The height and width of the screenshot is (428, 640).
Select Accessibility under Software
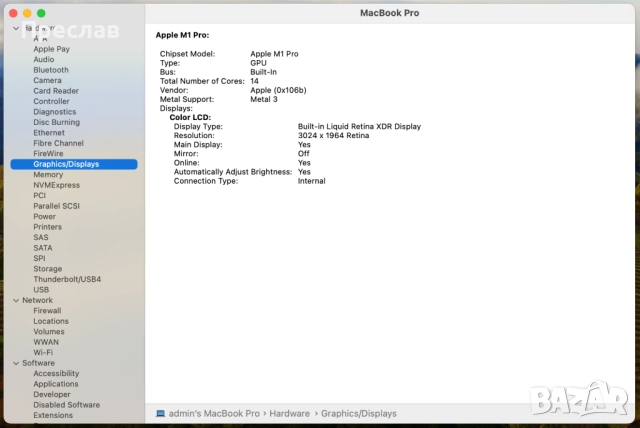[56, 374]
